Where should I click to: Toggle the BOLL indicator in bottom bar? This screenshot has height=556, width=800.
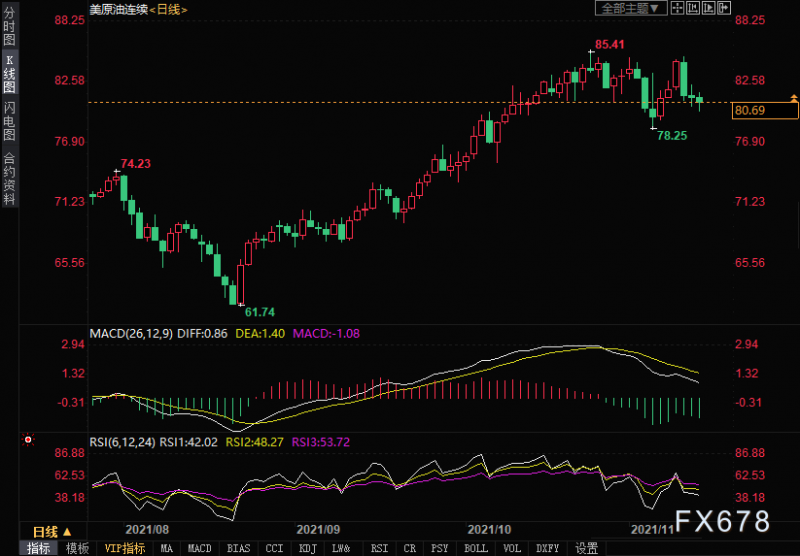(476, 548)
